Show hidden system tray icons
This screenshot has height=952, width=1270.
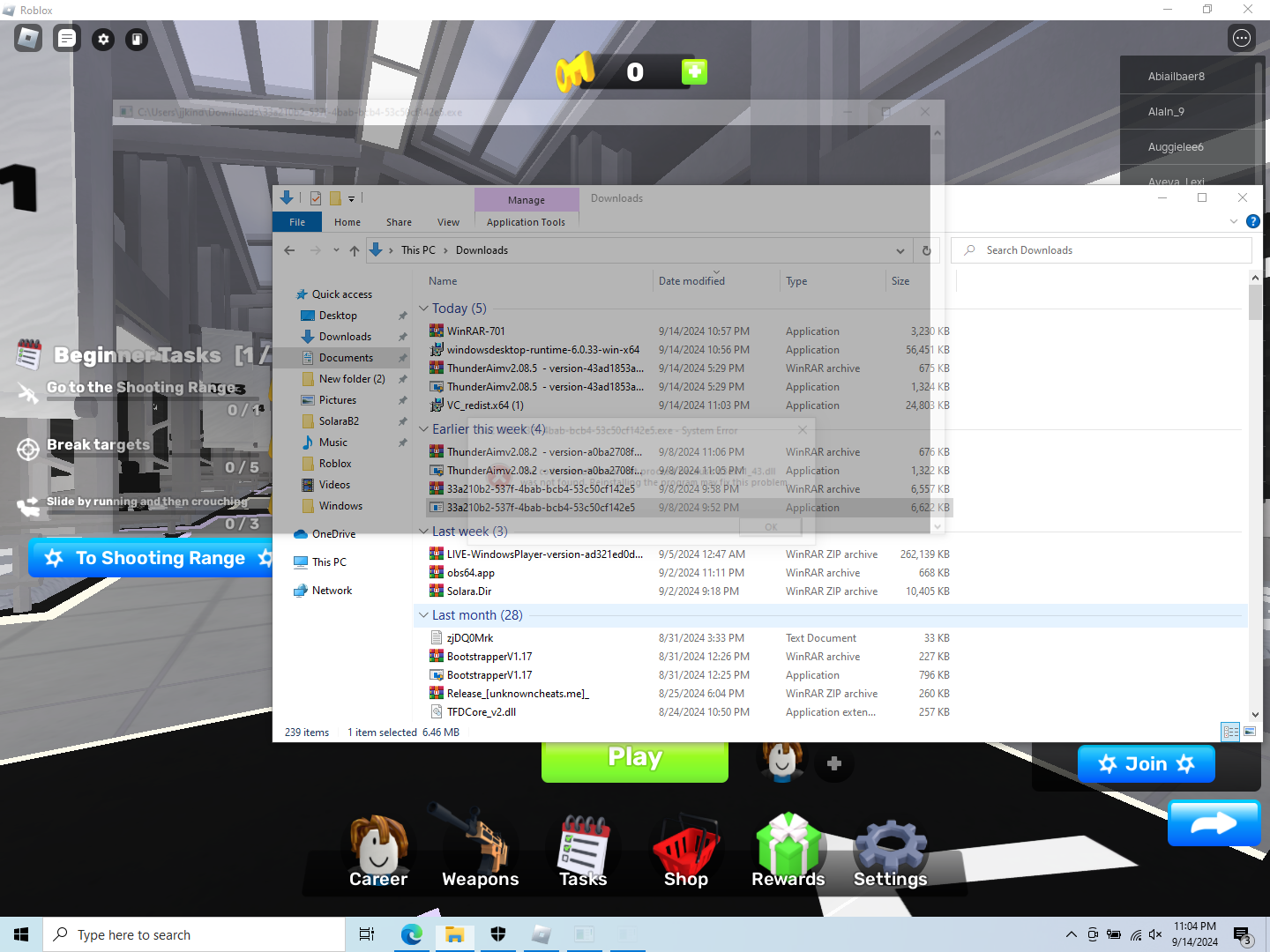[1071, 934]
